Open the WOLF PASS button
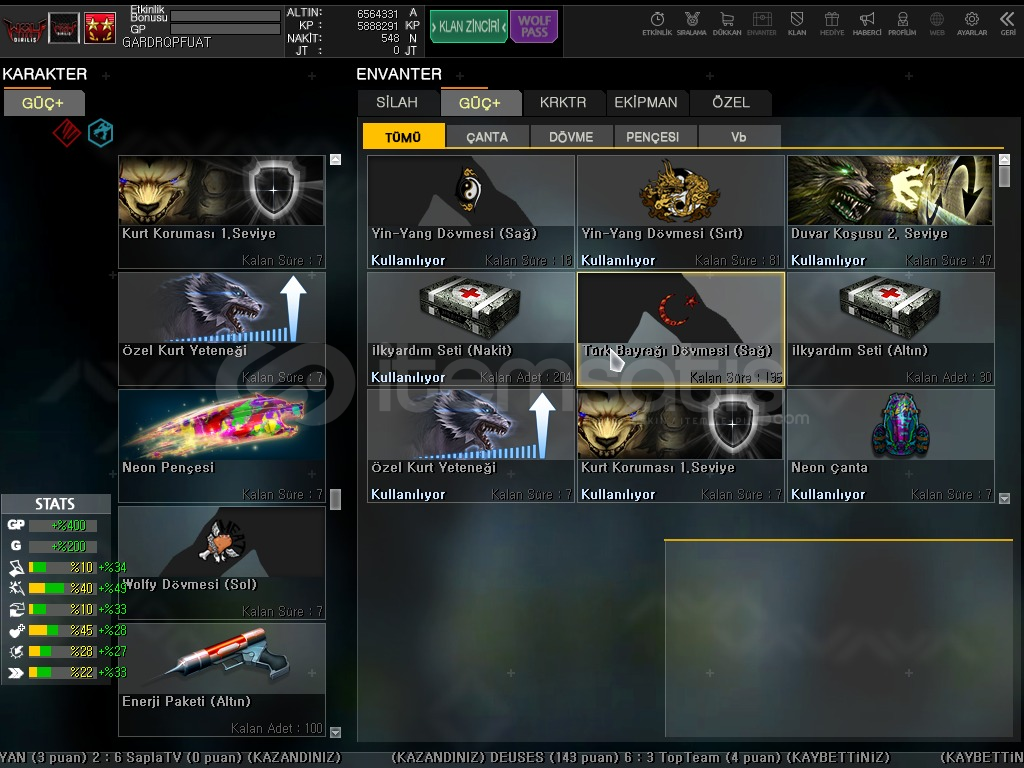This screenshot has width=1024, height=768. pos(534,27)
